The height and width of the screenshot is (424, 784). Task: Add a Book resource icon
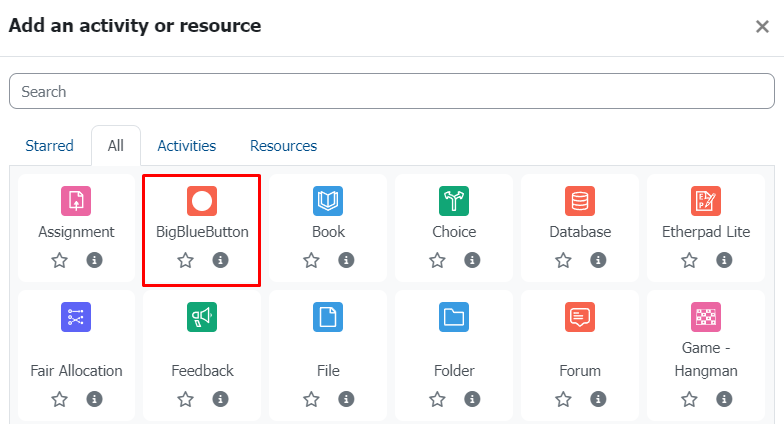pos(328,201)
